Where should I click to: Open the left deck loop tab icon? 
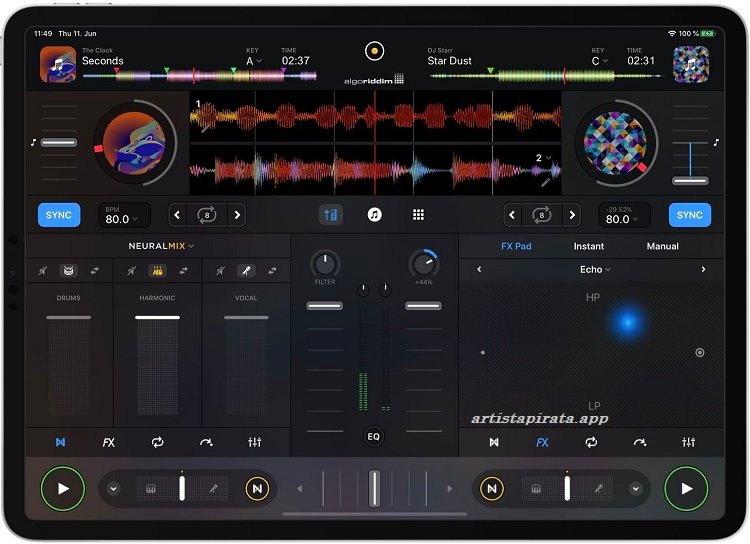point(157,442)
